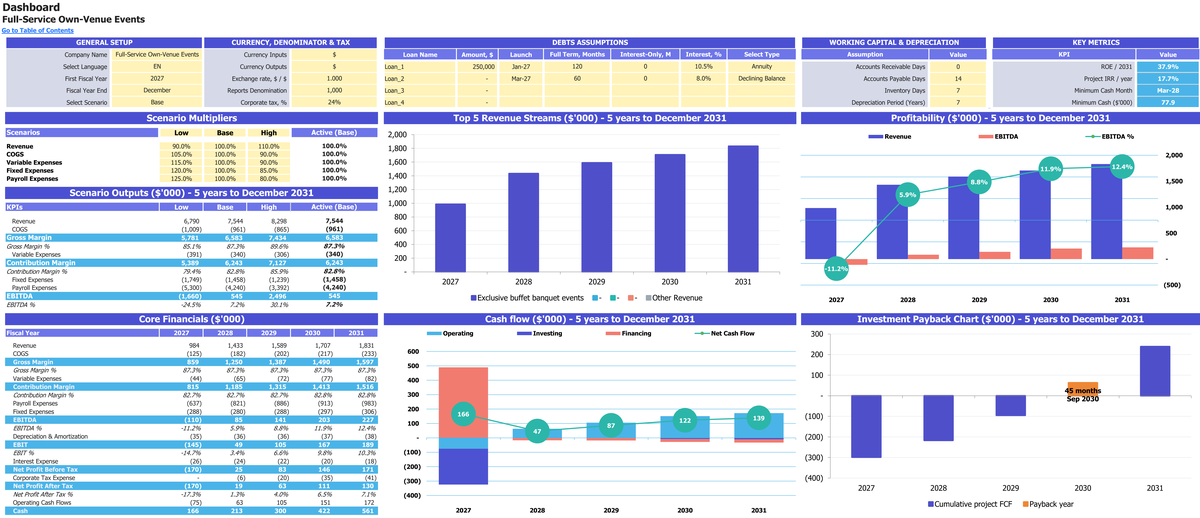1200x518 pixels.
Task: Select the Depreciation Period value 7
Action: tap(958, 102)
